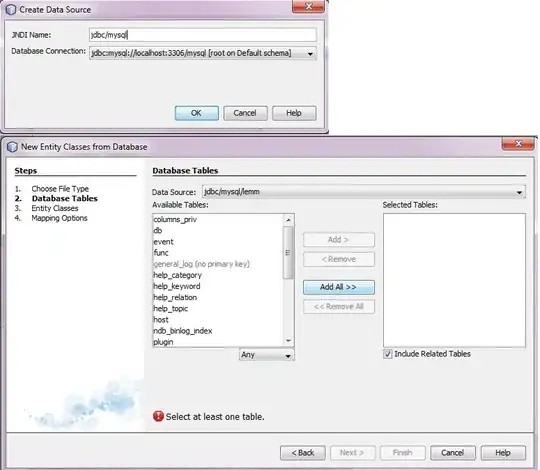This screenshot has height=470, width=540.
Task: Open the Any filter dropdown
Action: tap(267, 355)
